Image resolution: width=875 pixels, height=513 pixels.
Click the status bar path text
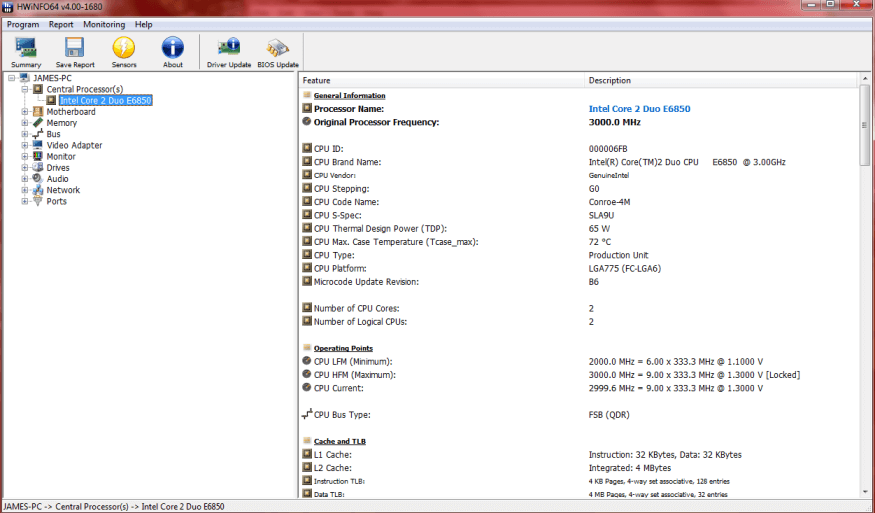tap(114, 506)
